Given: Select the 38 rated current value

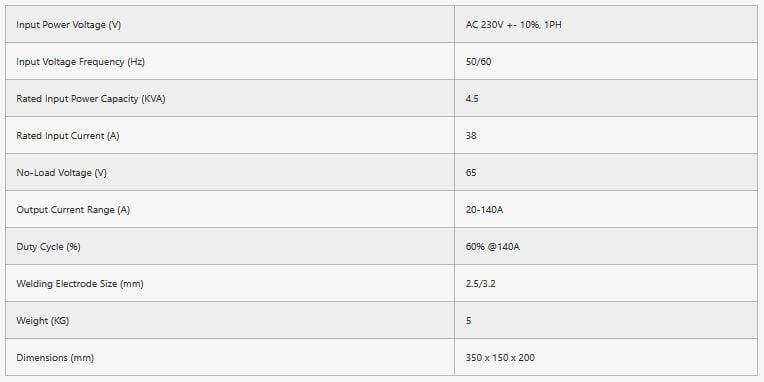Looking at the screenshot, I should [471, 135].
